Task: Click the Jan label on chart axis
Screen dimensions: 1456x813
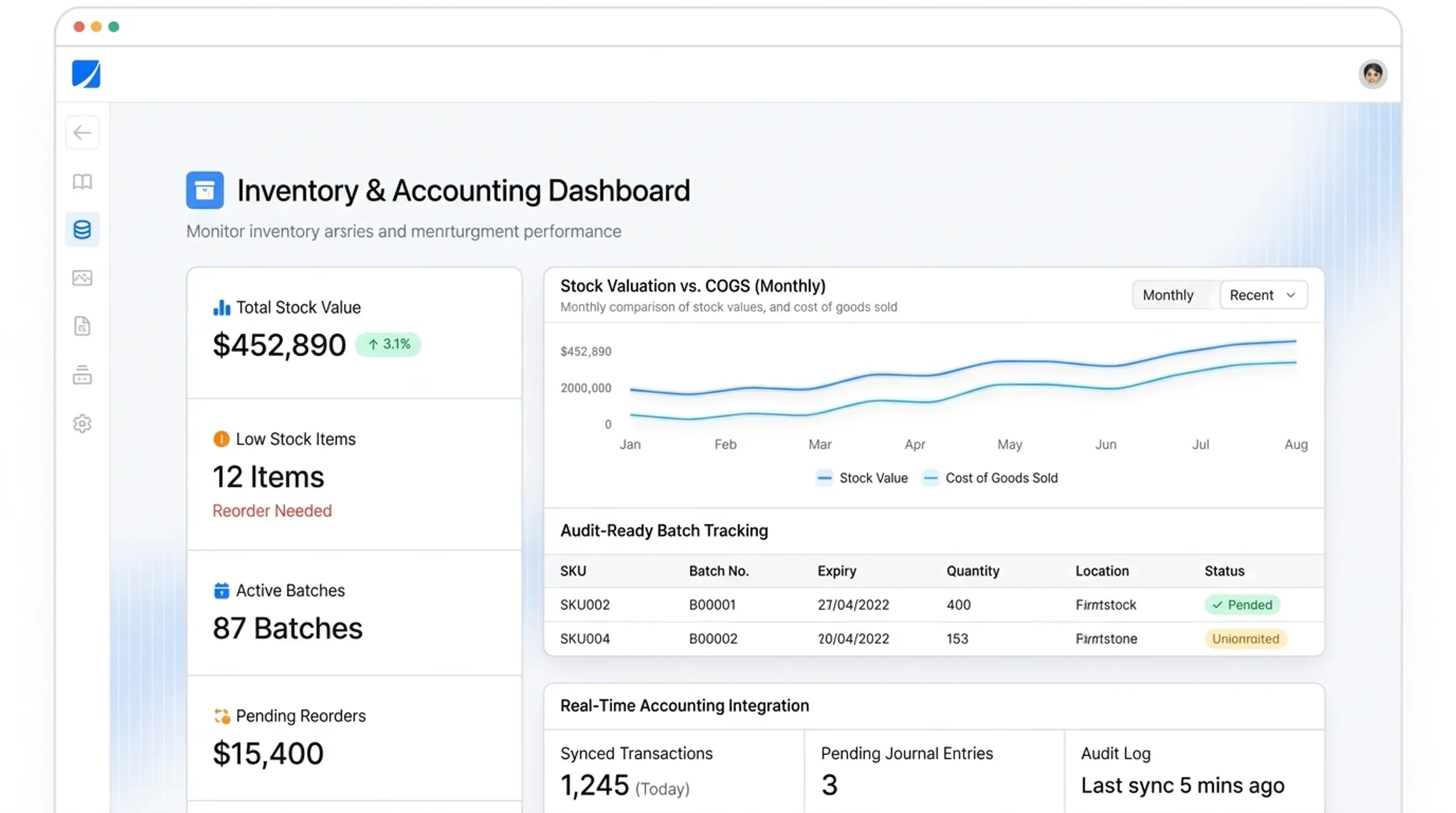Action: [x=630, y=444]
